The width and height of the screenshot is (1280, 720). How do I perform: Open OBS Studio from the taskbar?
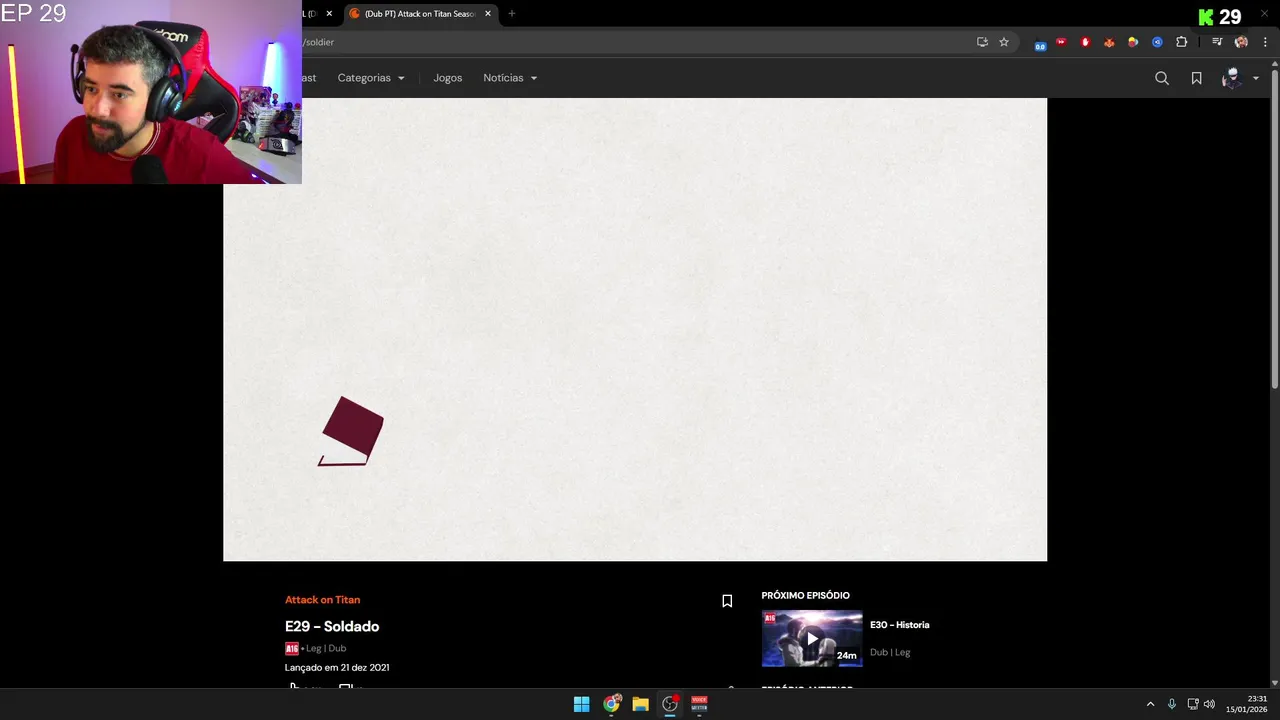[x=670, y=704]
